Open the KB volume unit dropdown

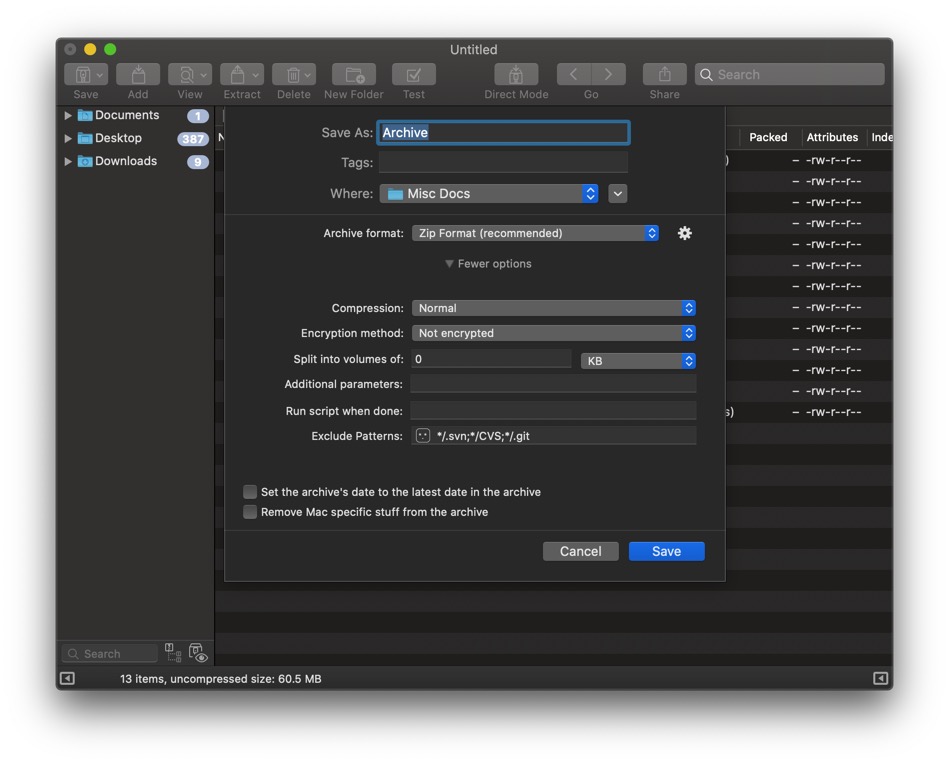[638, 361]
